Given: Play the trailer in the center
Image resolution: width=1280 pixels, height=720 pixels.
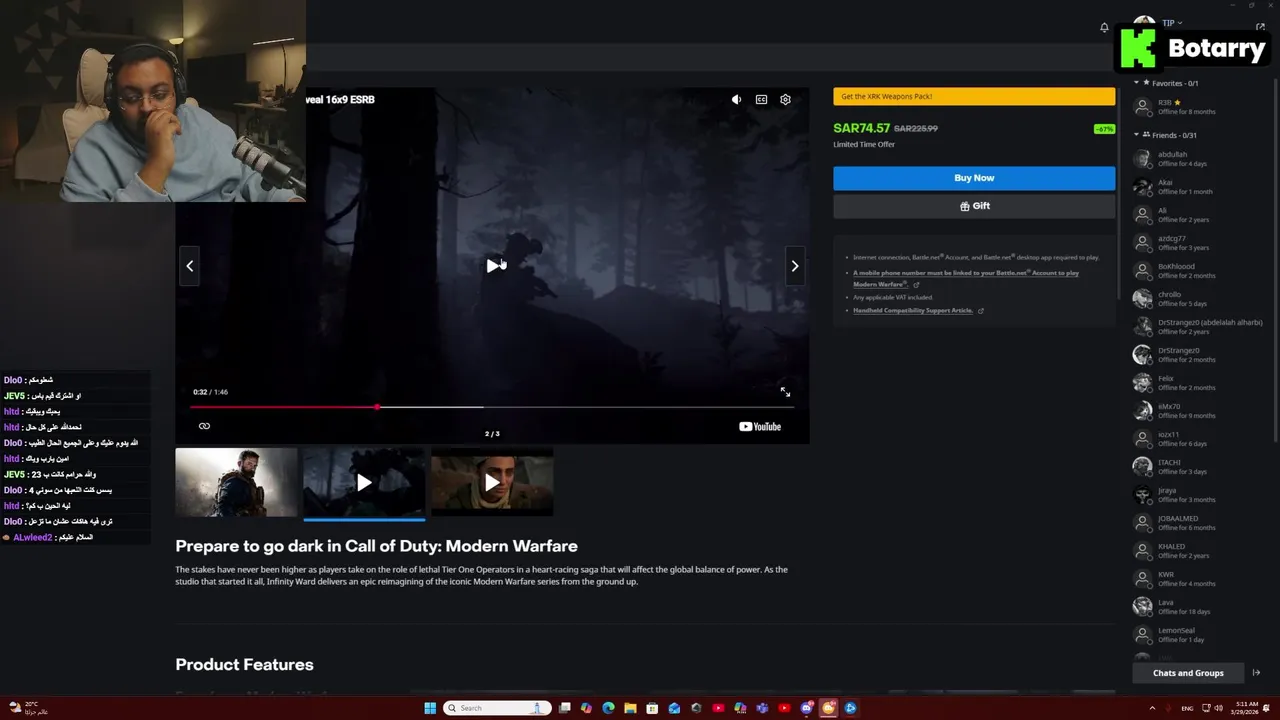Looking at the screenshot, I should pos(494,265).
